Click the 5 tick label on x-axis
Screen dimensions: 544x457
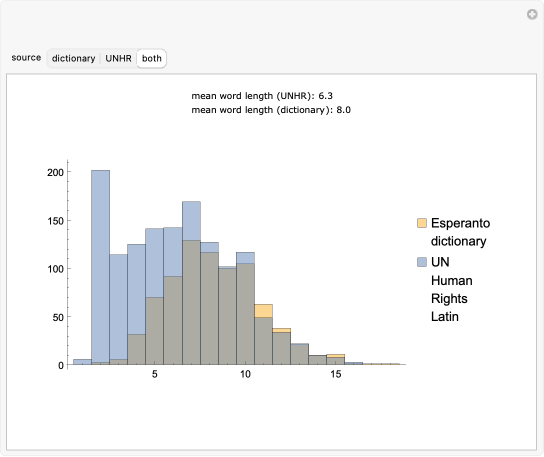pyautogui.click(x=154, y=374)
